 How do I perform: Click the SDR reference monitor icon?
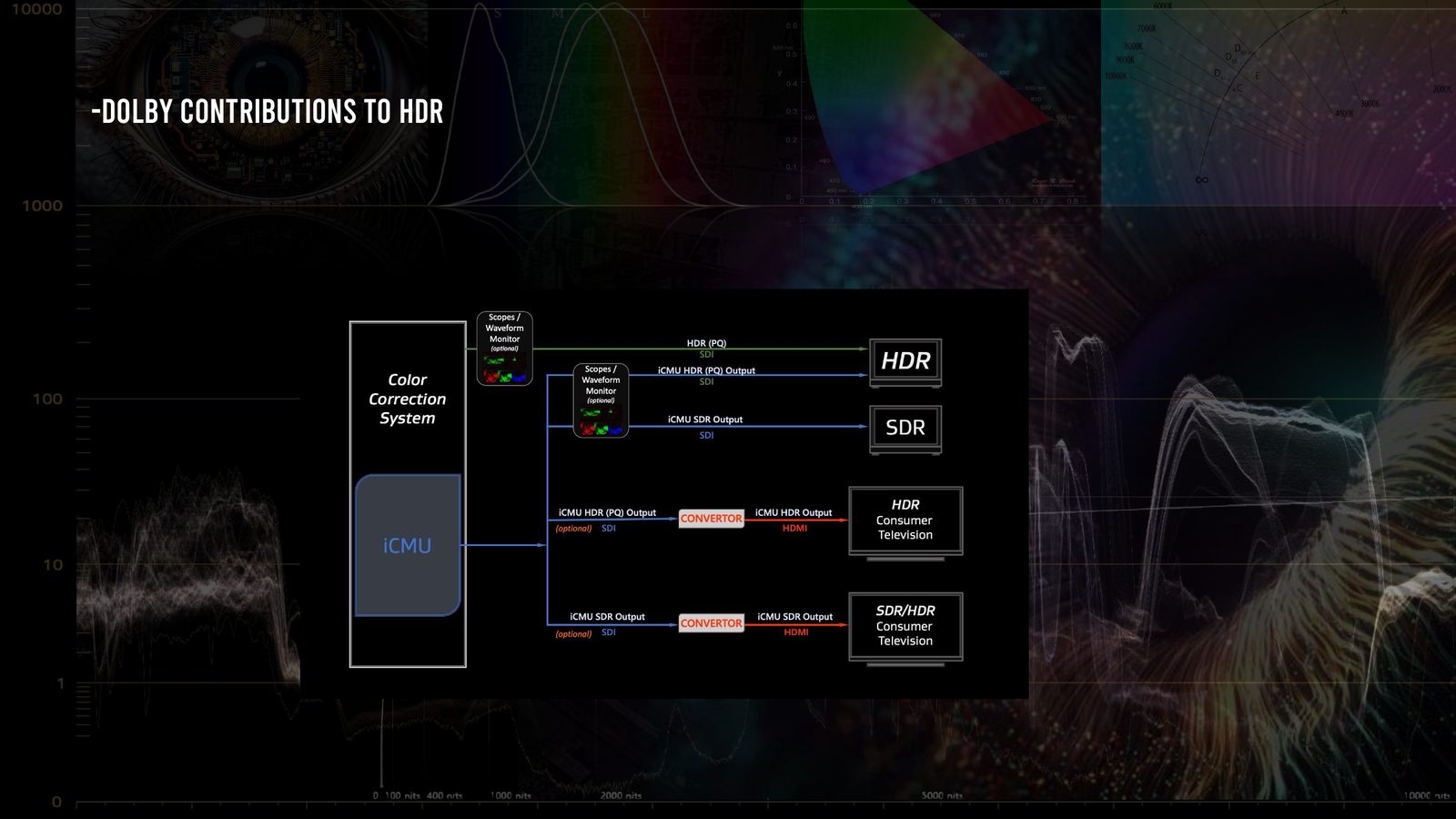click(905, 429)
